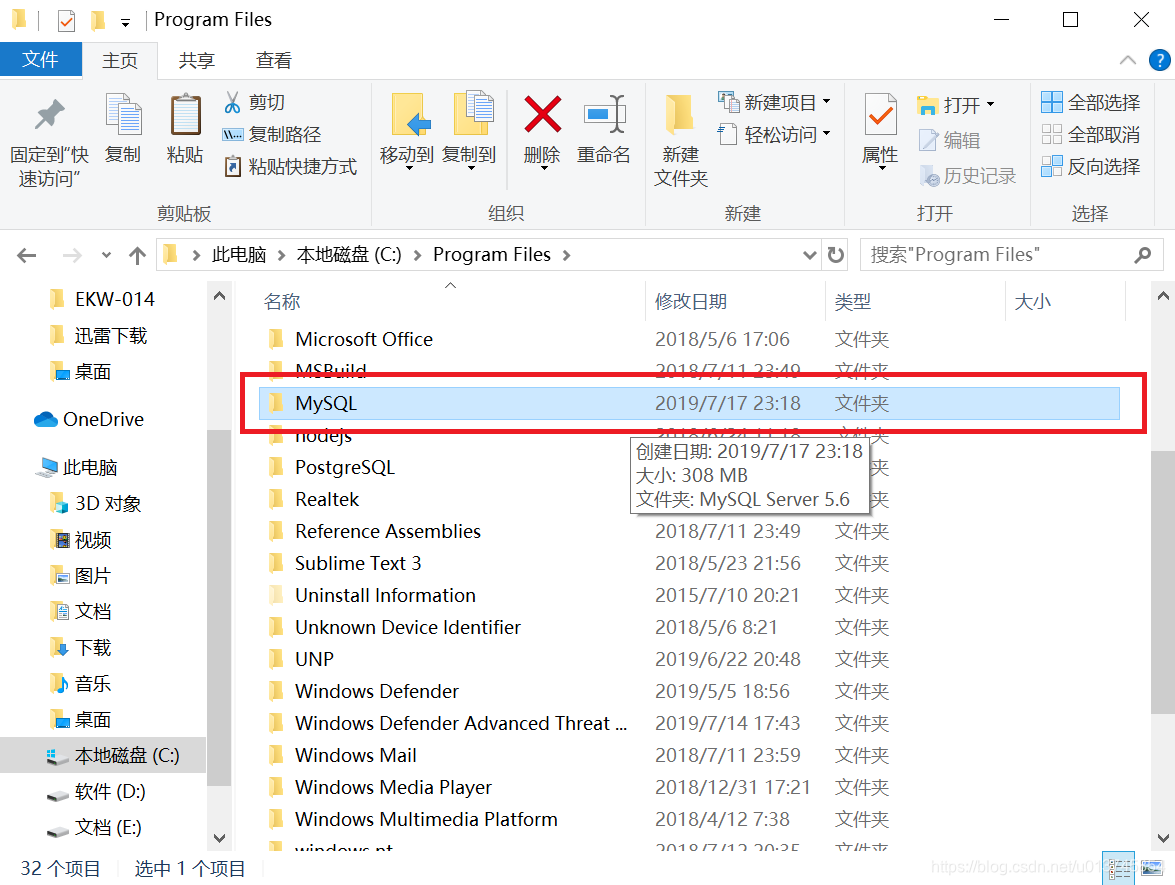Click the Copy (复制) ribbon icon
Viewport: 1175px width, 885px height.
click(x=123, y=129)
